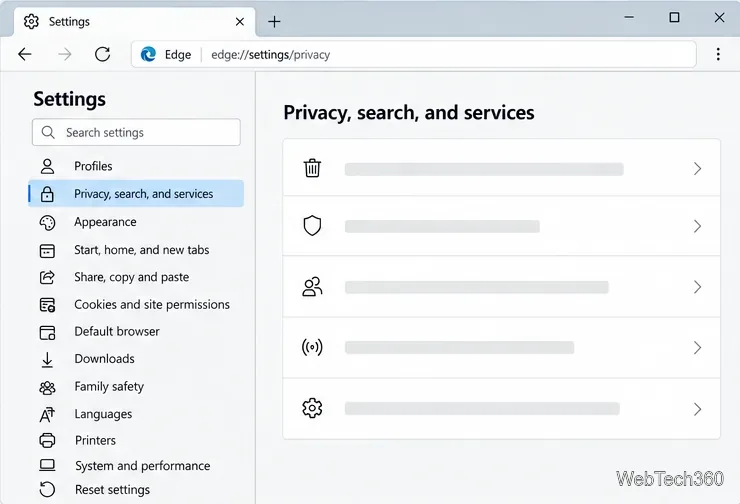Click the palette icon for Appearance

(x=47, y=223)
